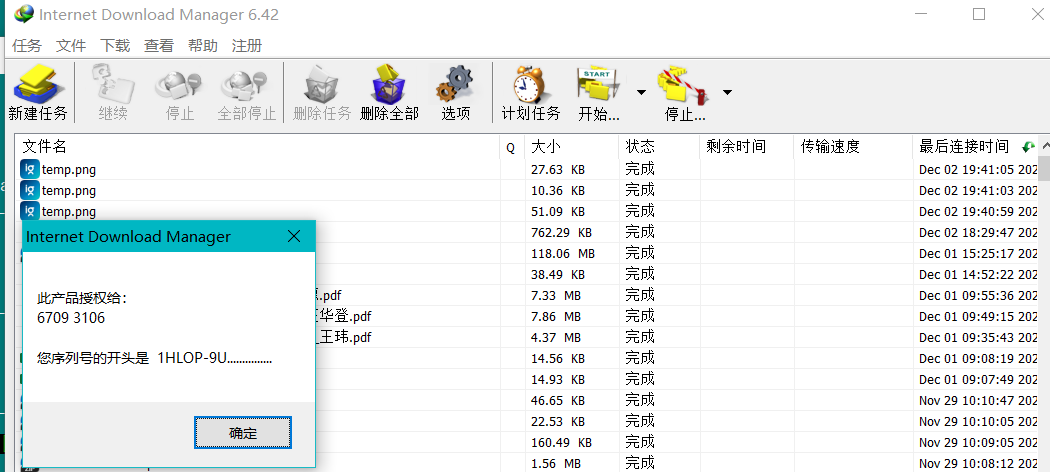
Task: Click date Dec 01 14:52:22 cell
Action: pyautogui.click(x=978, y=274)
